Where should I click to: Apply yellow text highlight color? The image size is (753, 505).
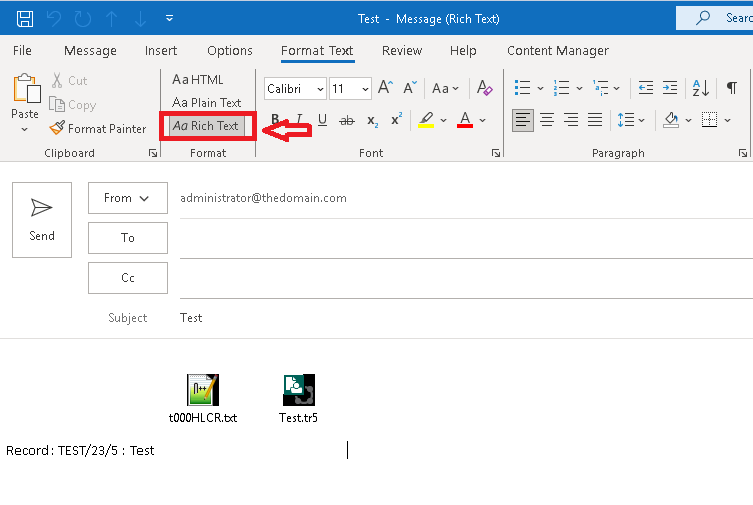point(426,121)
